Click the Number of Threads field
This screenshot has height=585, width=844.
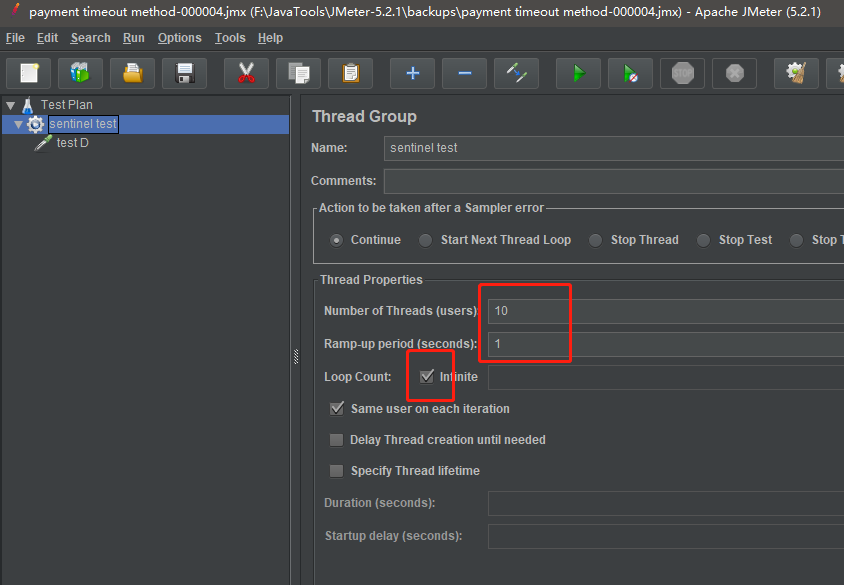(x=666, y=311)
